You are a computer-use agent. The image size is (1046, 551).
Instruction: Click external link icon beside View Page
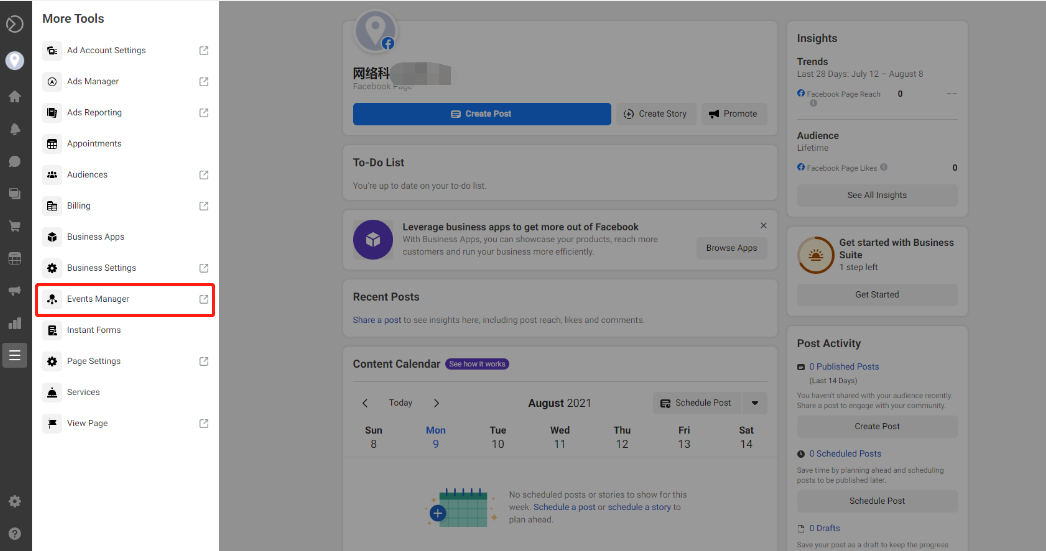click(203, 424)
